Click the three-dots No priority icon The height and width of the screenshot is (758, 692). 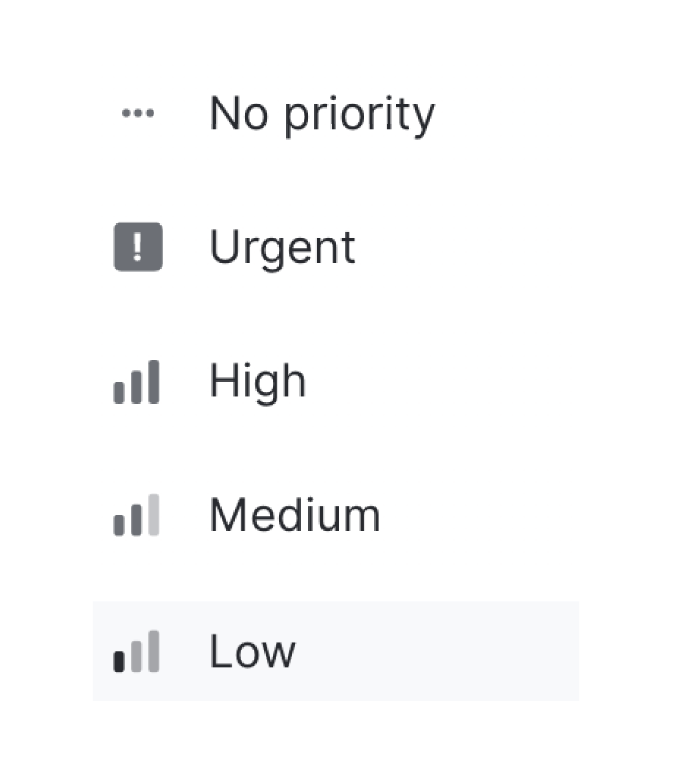(137, 113)
